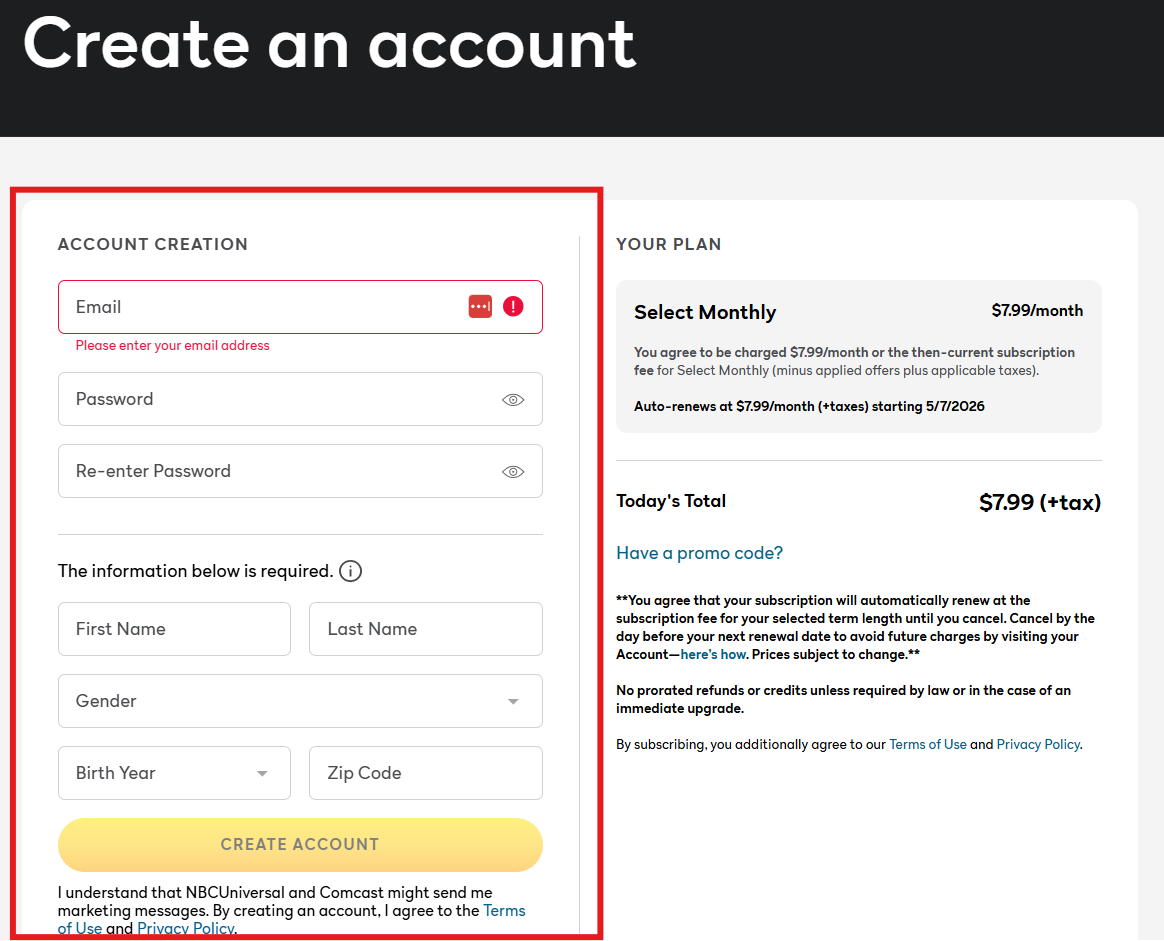Click the red error alert icon
The image size is (1164, 941).
(x=513, y=307)
